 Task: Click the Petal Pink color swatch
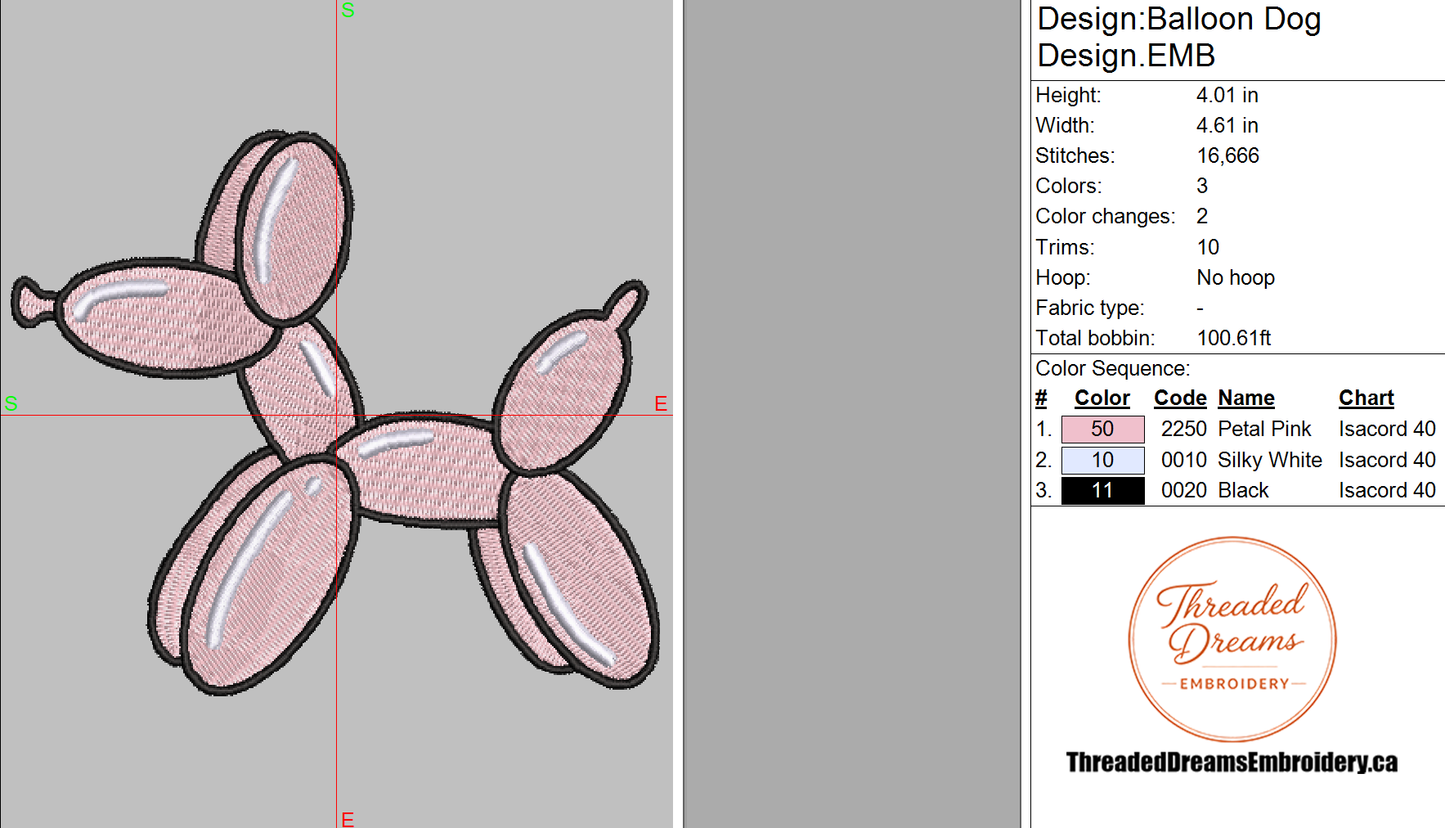(x=1102, y=429)
